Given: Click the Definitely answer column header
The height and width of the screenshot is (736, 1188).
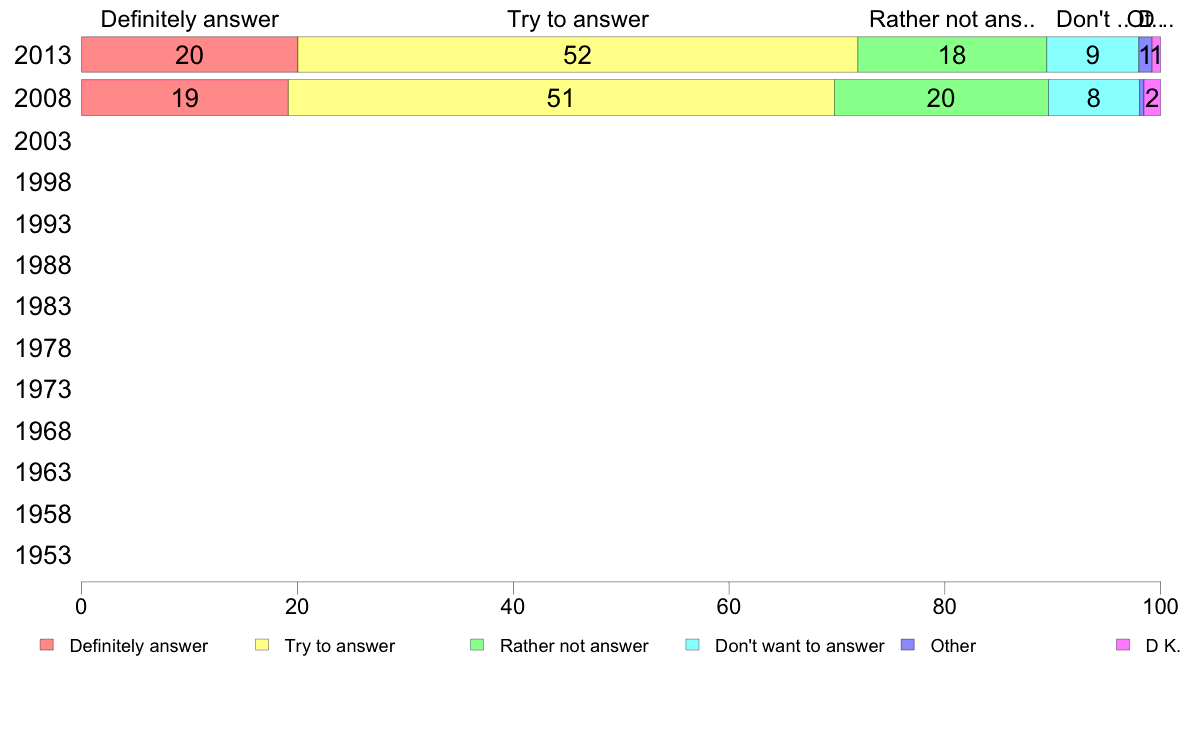Looking at the screenshot, I should coord(189,19).
